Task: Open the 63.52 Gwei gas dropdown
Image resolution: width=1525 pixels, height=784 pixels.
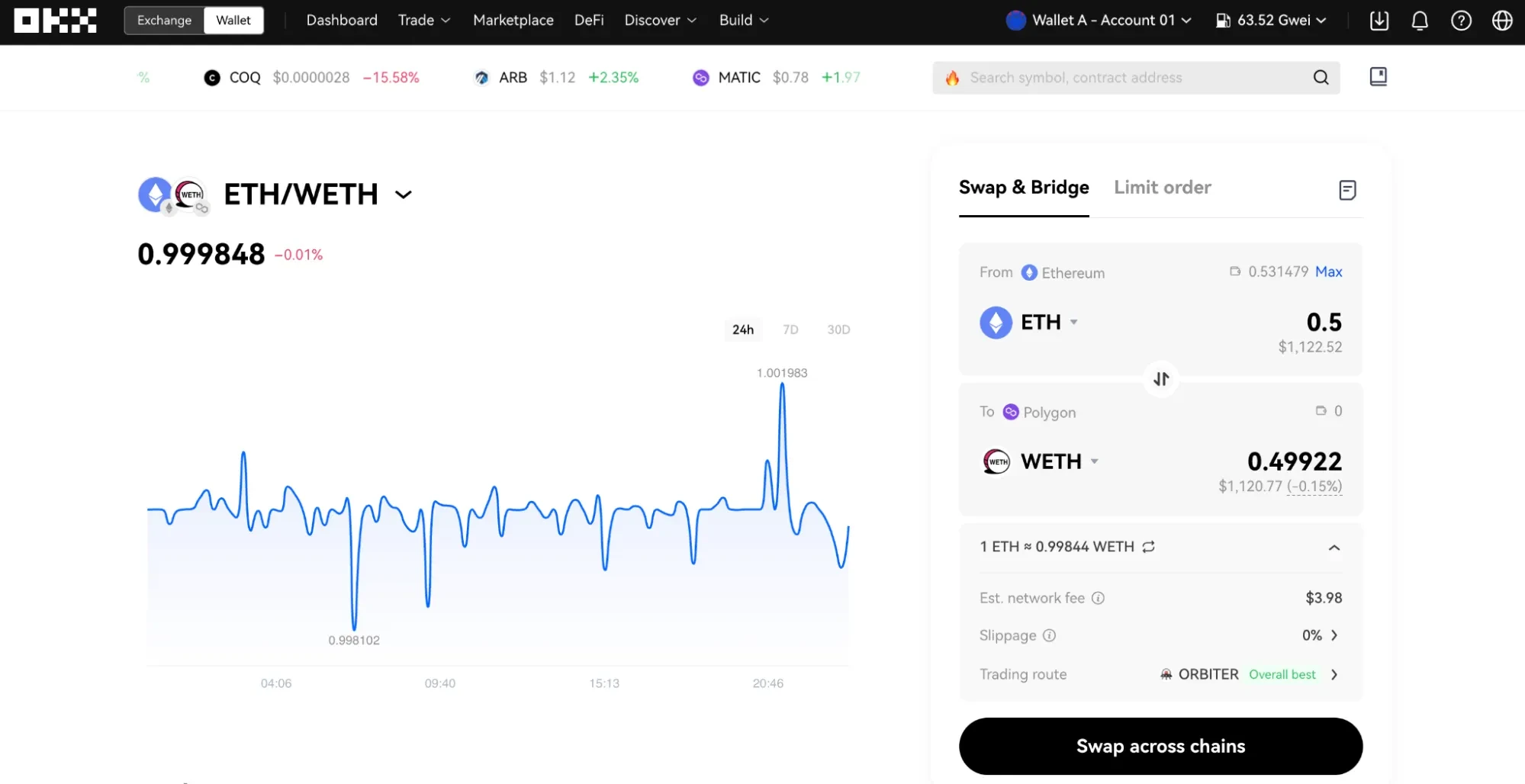Action: click(1271, 21)
